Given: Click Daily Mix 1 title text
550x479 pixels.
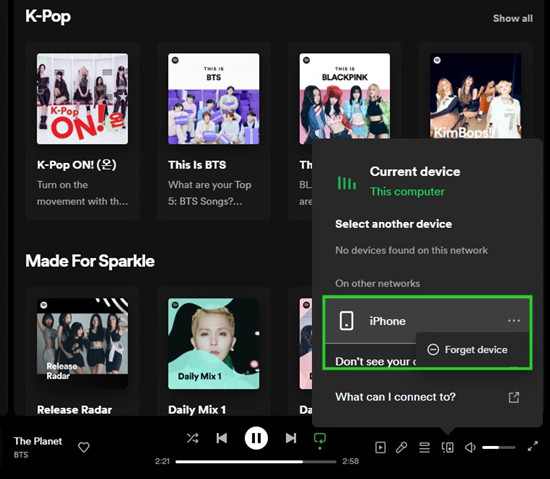Looking at the screenshot, I should 197,410.
